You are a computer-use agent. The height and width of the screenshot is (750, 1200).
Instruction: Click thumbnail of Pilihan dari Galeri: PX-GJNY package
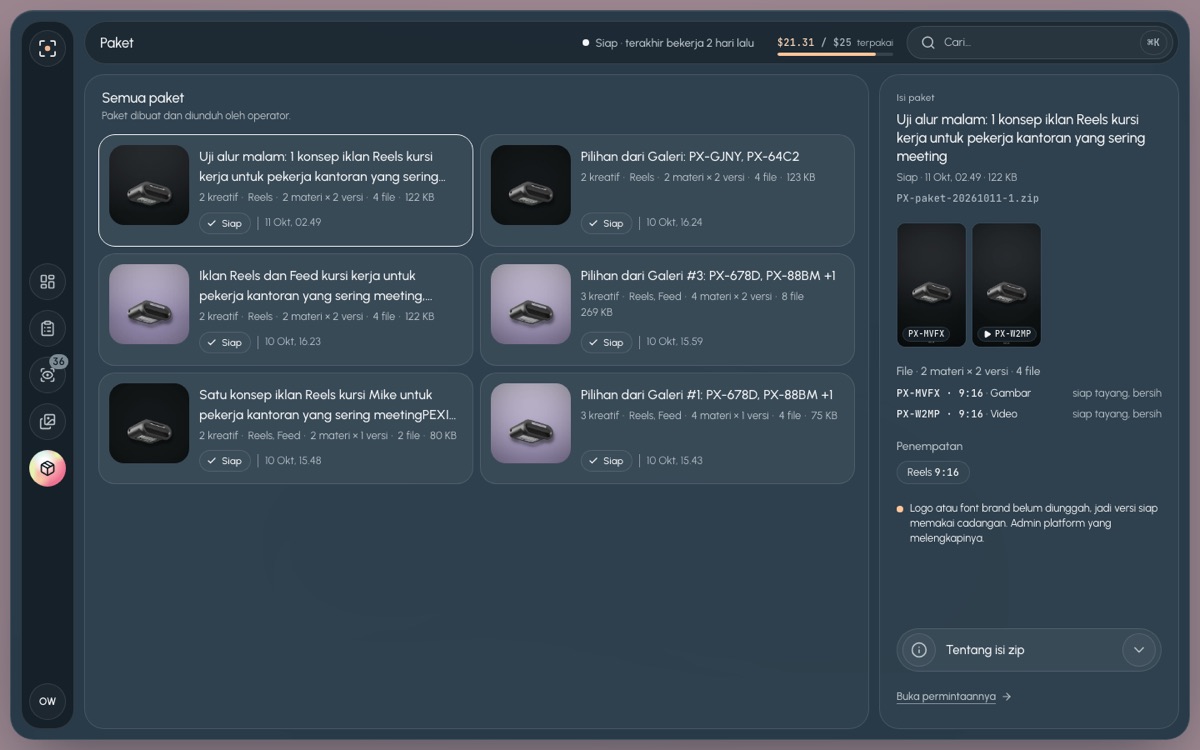click(531, 185)
